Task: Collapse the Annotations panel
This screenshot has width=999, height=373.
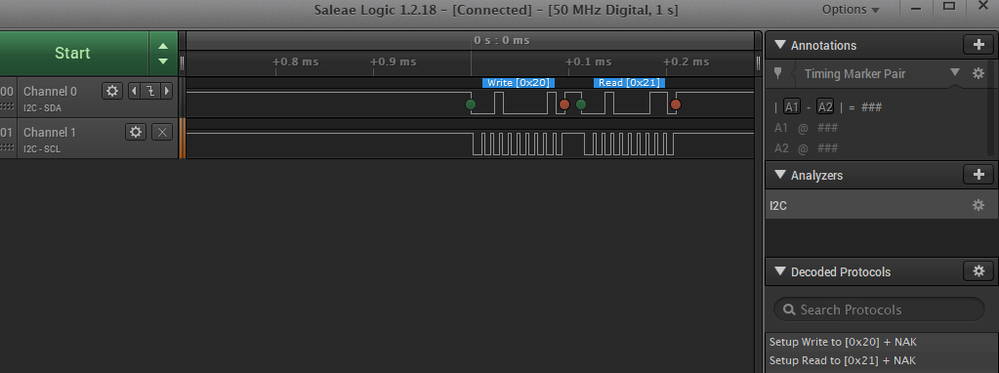Action: coord(780,45)
